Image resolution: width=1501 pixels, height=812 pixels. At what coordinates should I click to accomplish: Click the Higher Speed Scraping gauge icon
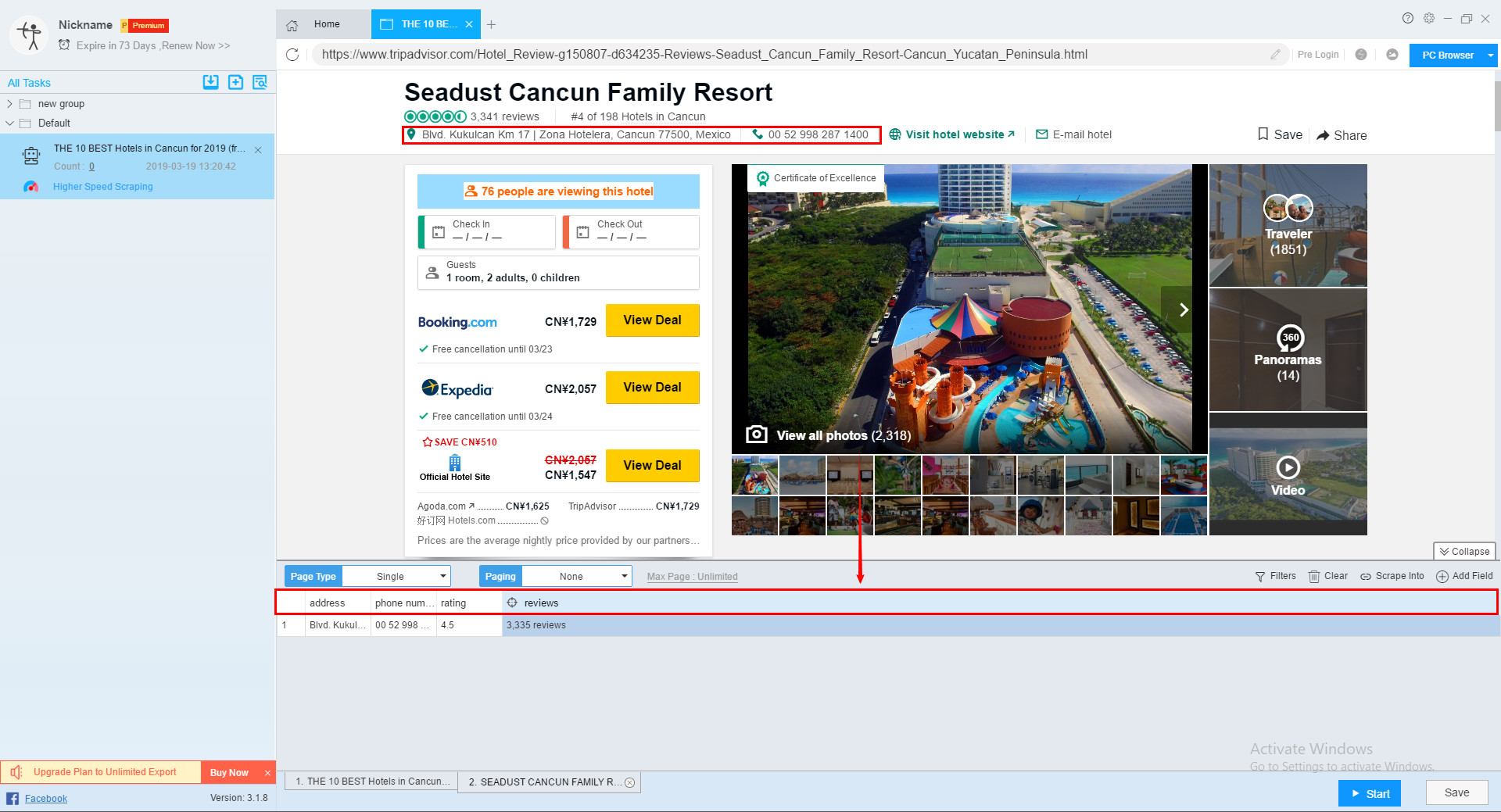coord(31,187)
